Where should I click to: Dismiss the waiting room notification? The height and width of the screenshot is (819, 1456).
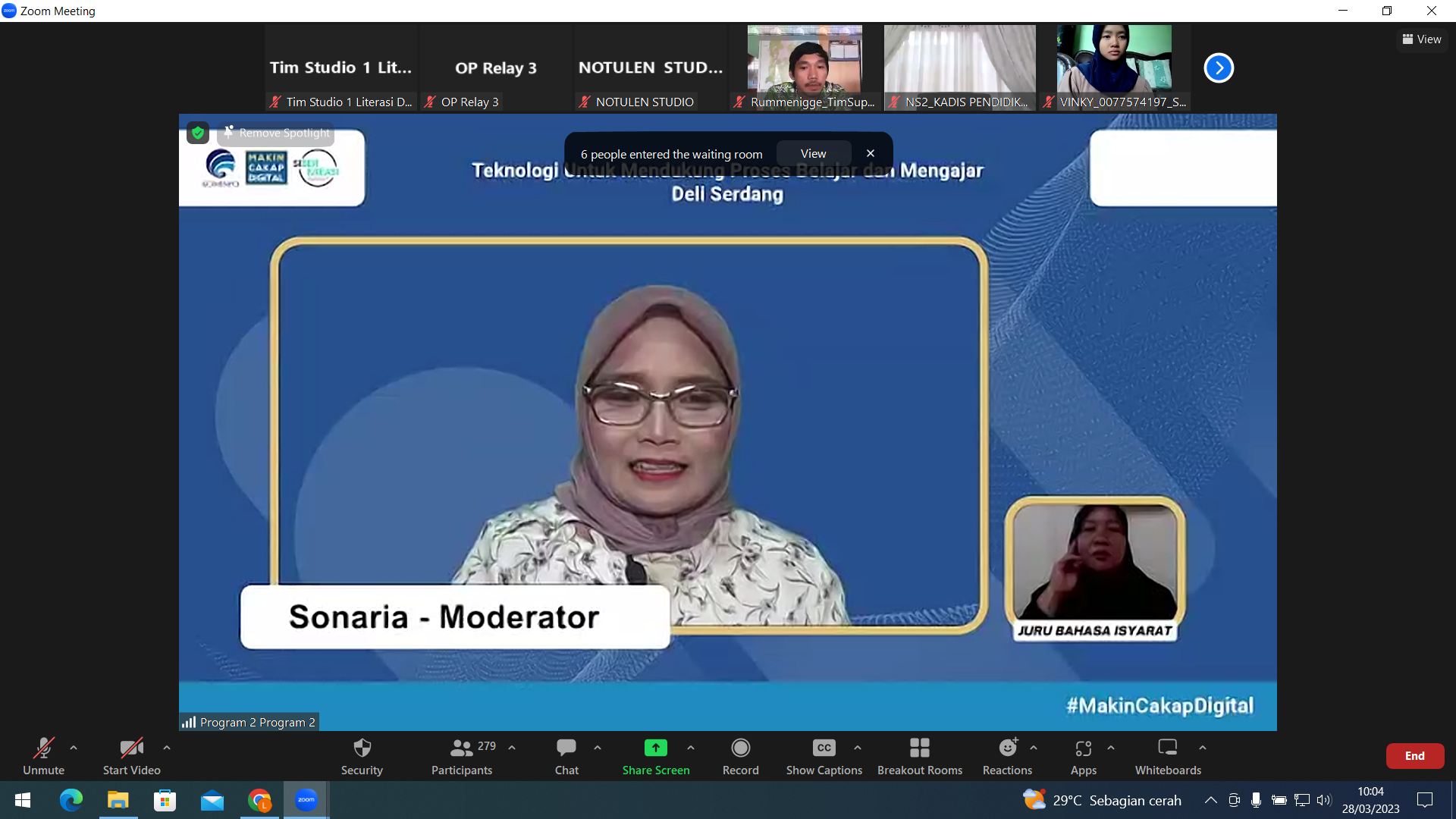(x=871, y=153)
